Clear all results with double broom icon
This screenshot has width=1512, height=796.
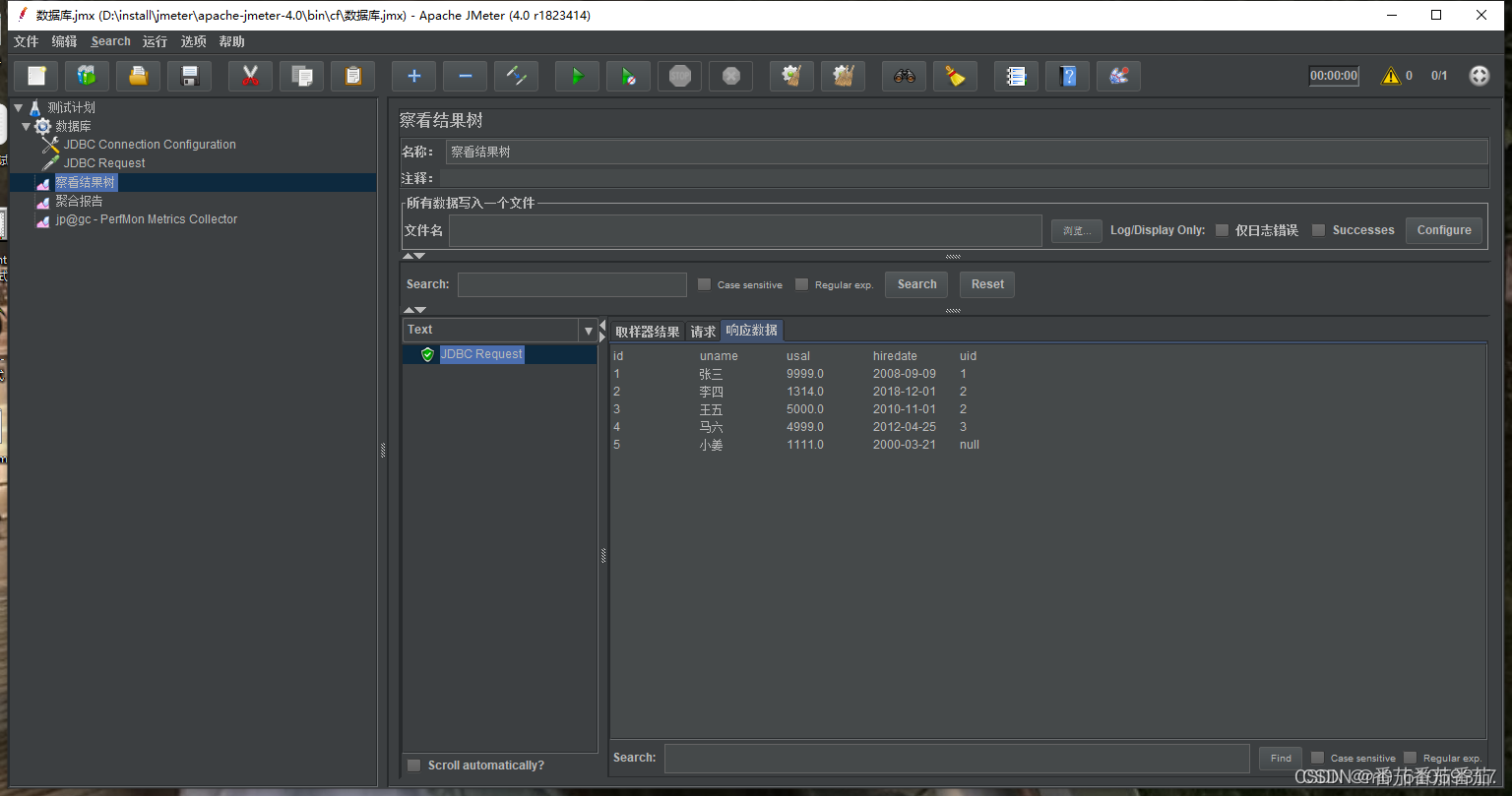pyautogui.click(x=844, y=76)
